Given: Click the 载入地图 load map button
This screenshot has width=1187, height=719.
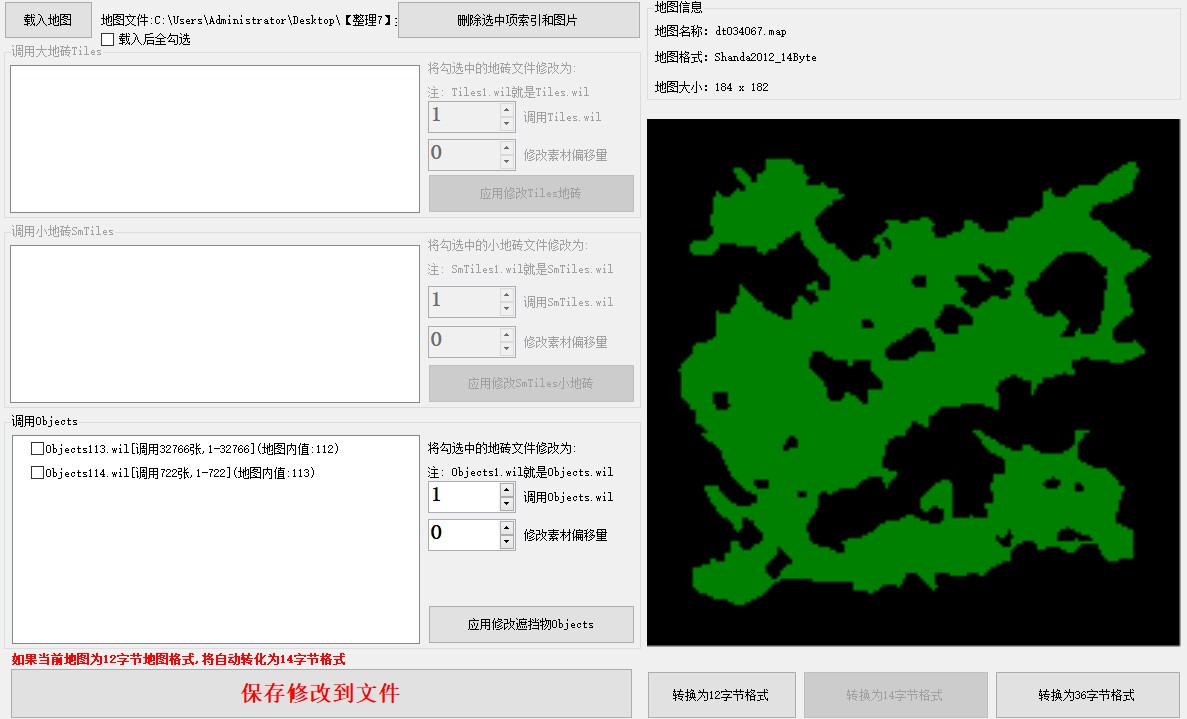Looking at the screenshot, I should point(48,20).
